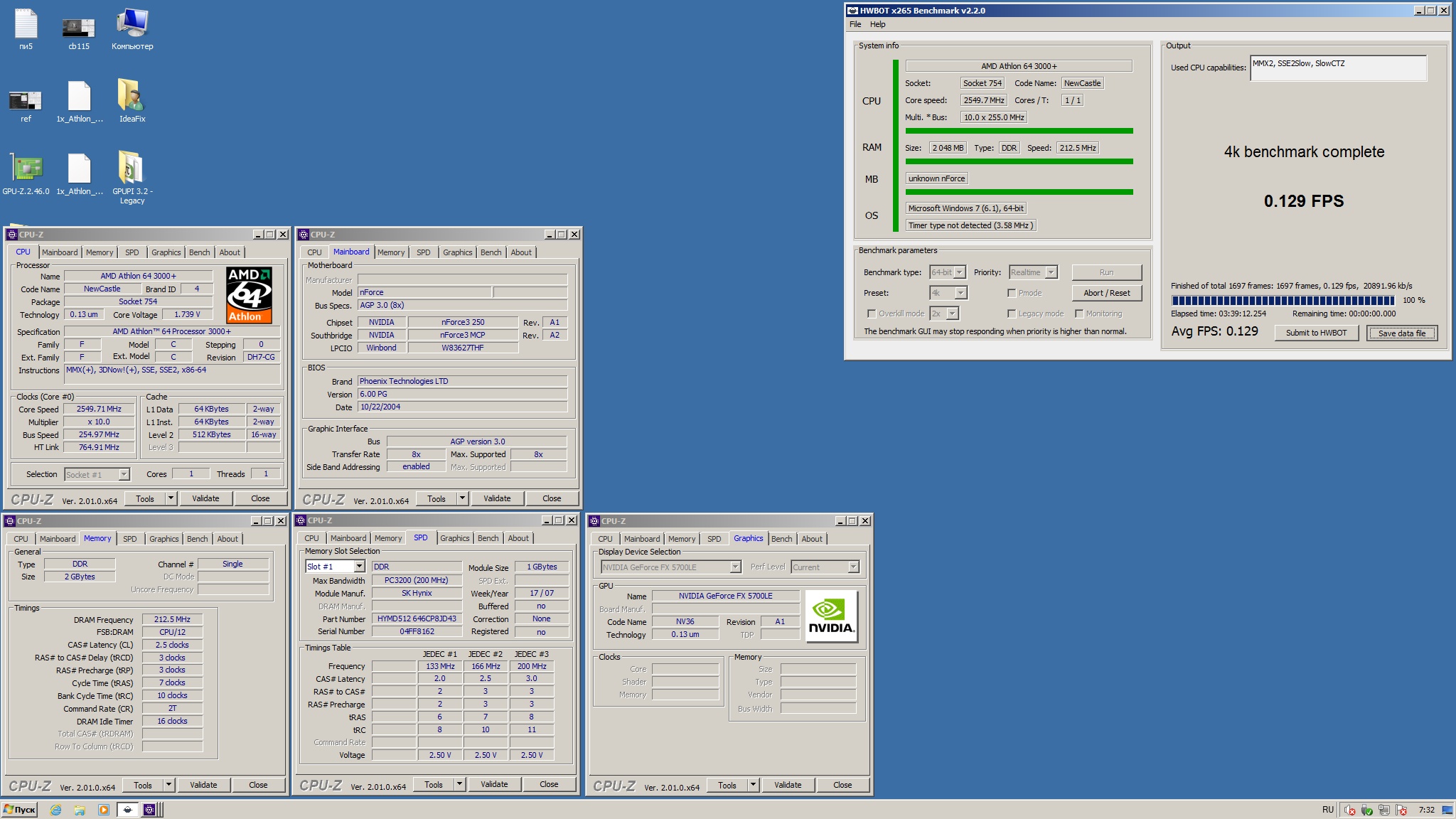Viewport: 1456px width, 819px height.
Task: Click the HWBOT x265 window title icon
Action: (x=852, y=11)
